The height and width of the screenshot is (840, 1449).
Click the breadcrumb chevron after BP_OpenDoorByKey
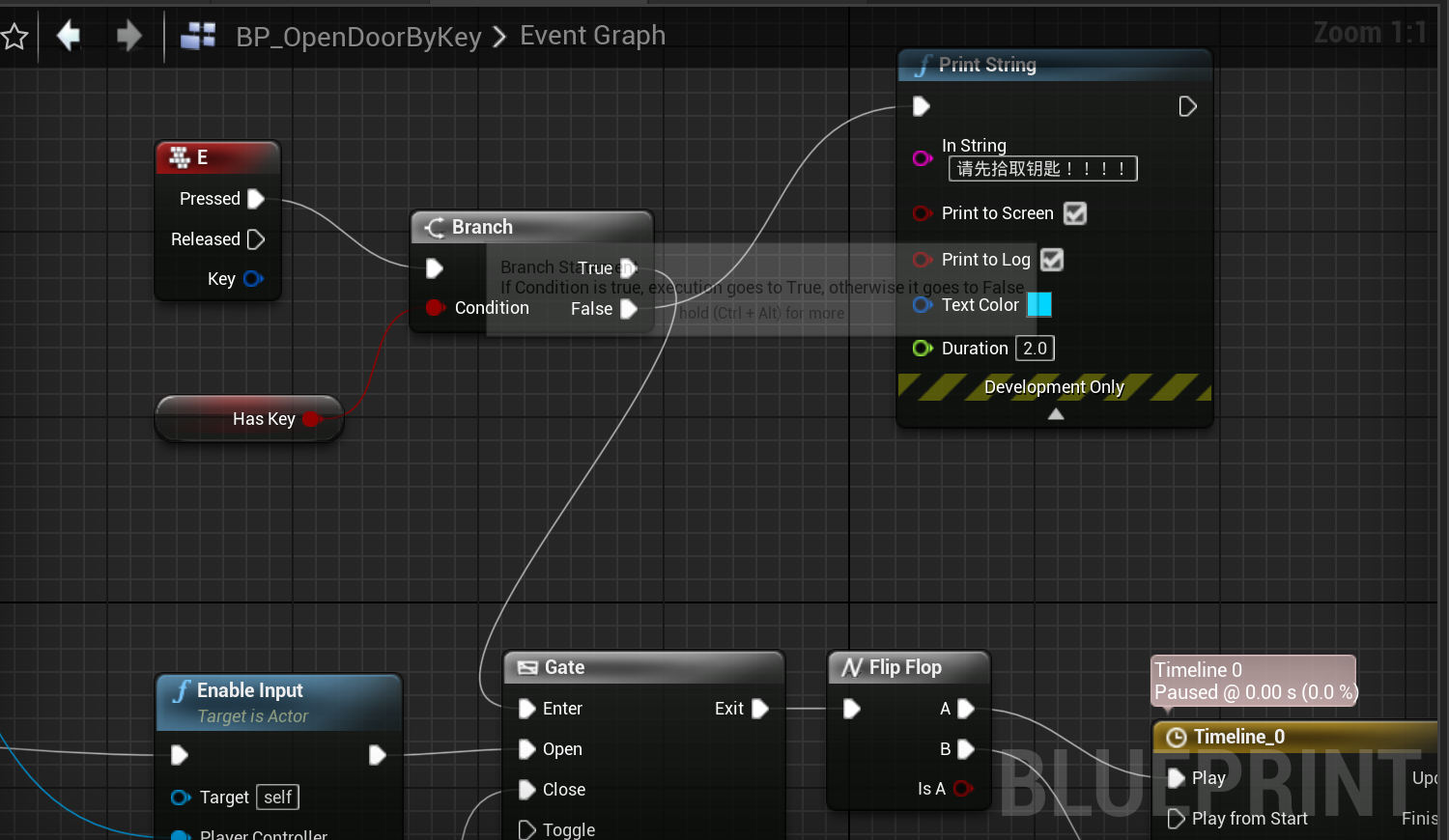click(499, 37)
